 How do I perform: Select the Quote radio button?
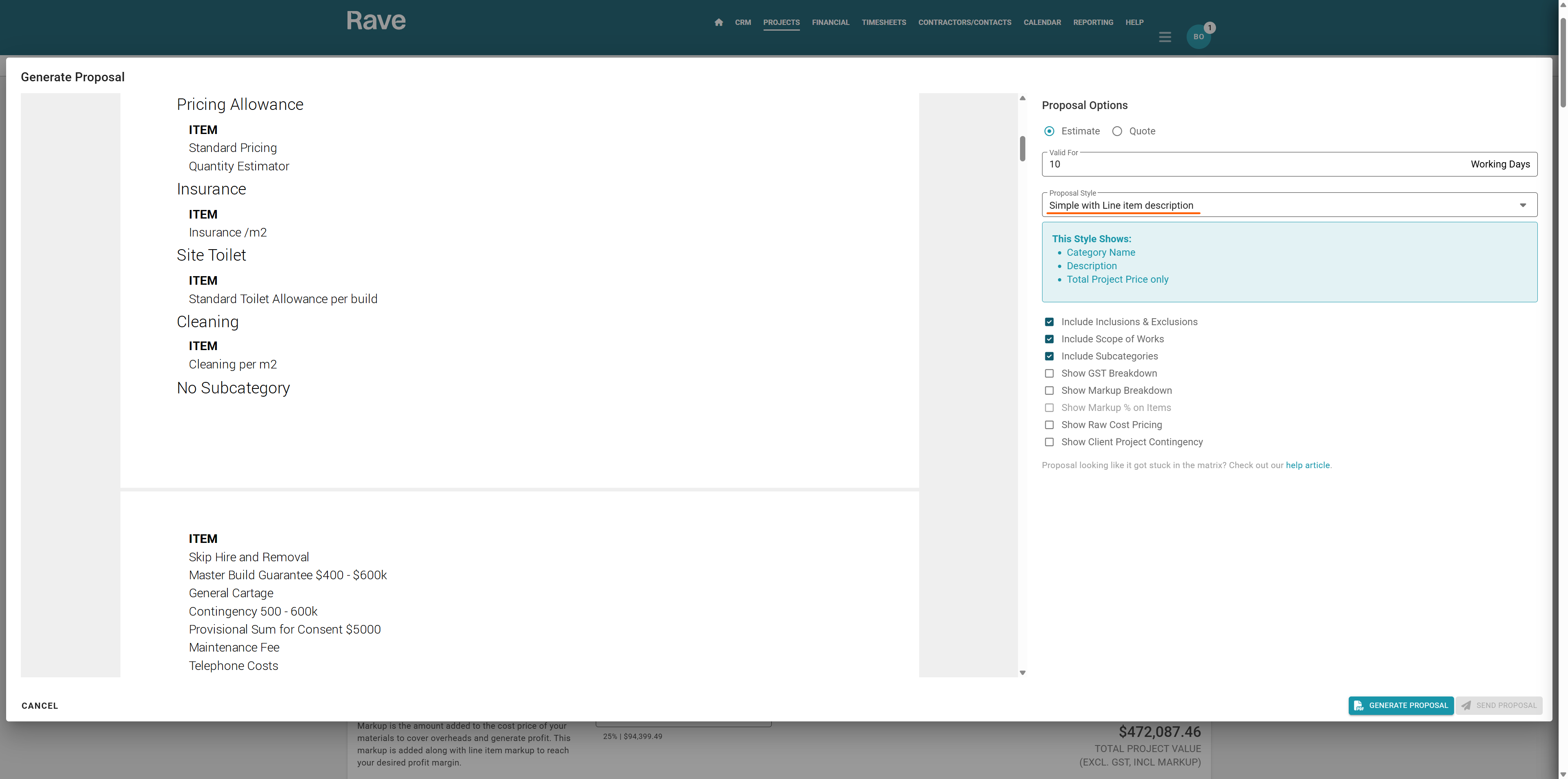[1117, 132]
